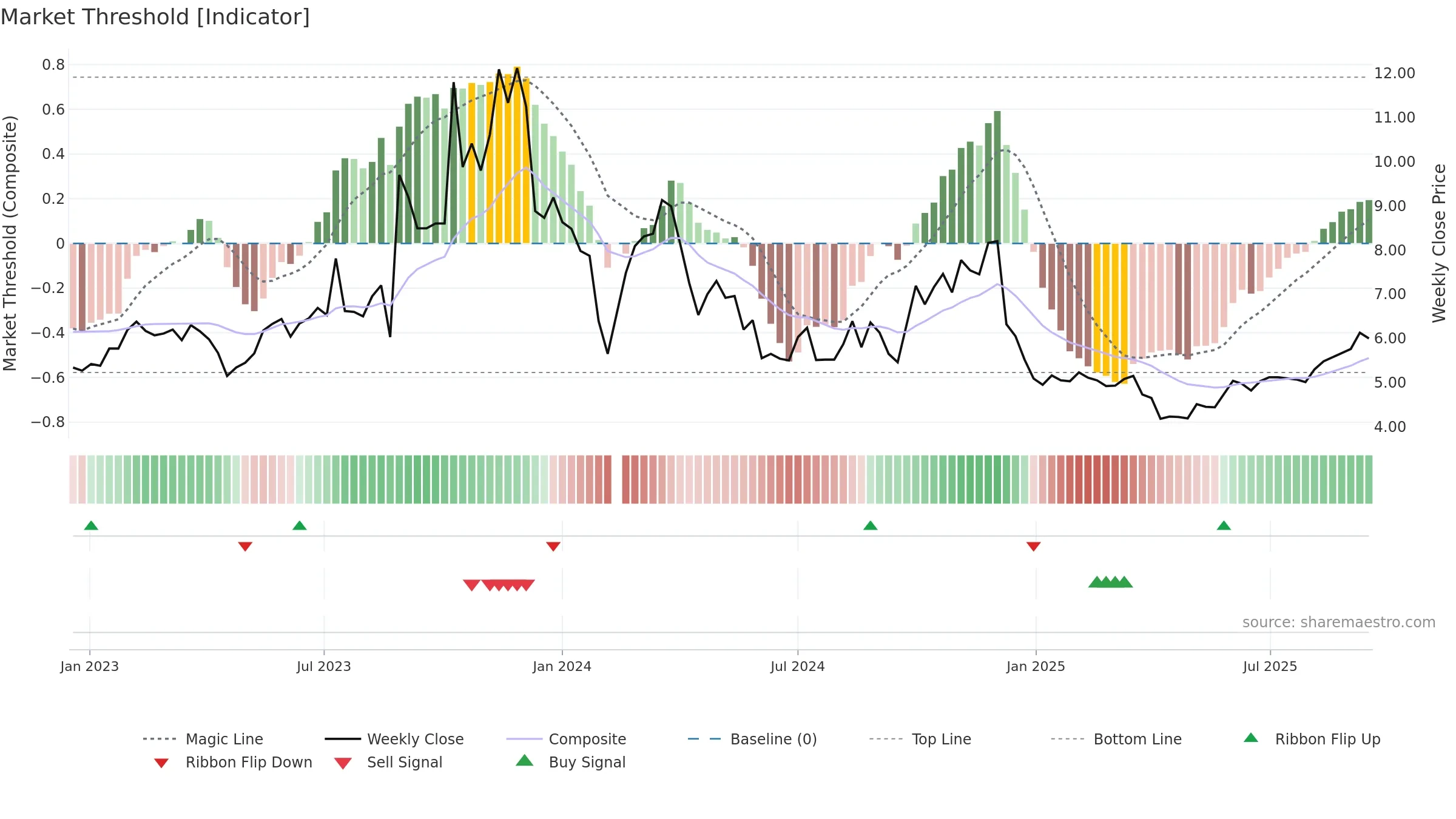Image resolution: width=1456 pixels, height=819 pixels.
Task: Click the 6.00 price axis label
Action: (1390, 338)
